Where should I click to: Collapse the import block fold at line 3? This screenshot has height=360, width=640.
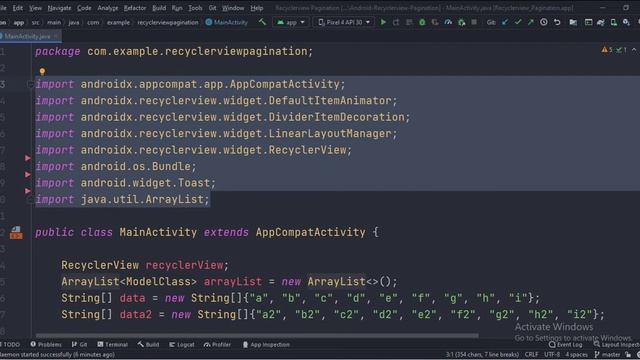coord(30,84)
